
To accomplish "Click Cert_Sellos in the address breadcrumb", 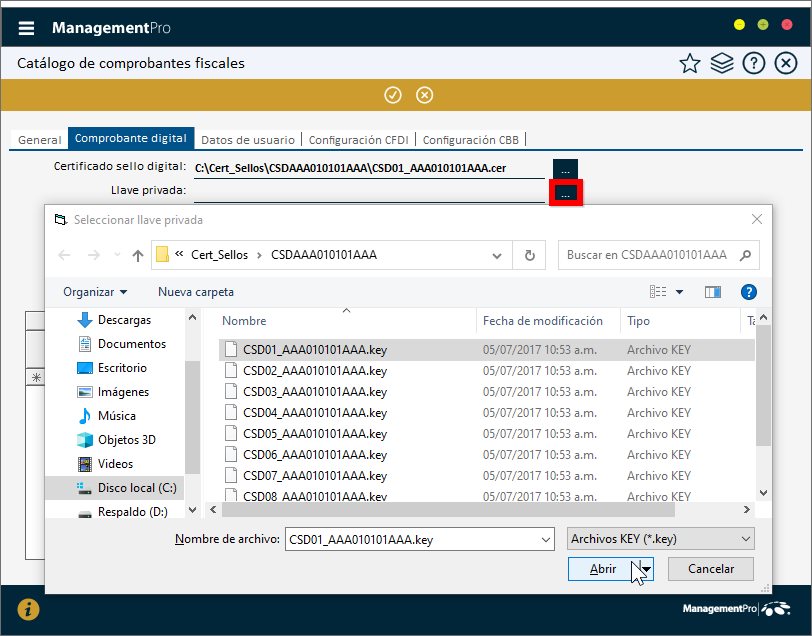I will point(220,255).
